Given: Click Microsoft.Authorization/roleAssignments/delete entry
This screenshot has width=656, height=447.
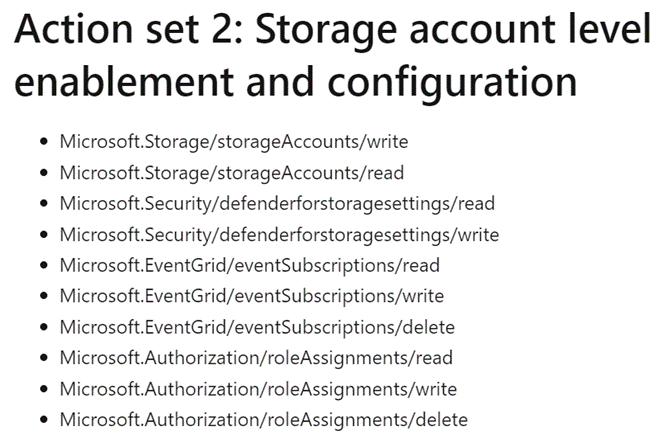Looking at the screenshot, I should point(264,420).
